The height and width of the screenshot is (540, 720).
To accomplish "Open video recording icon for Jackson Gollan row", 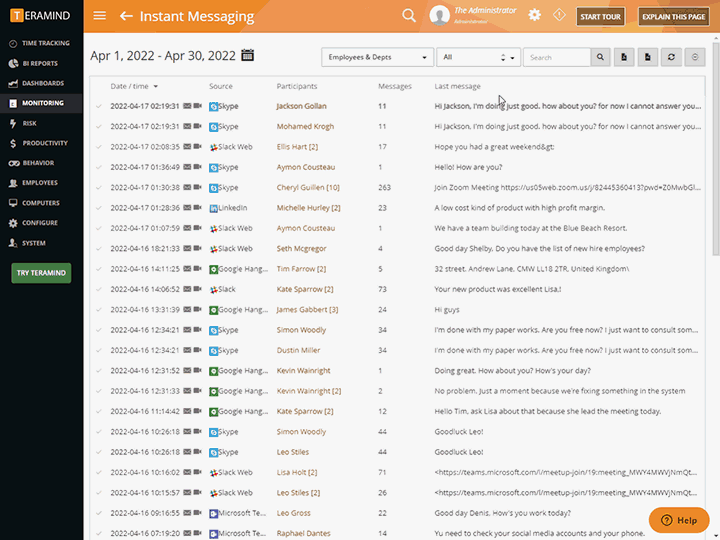I will coord(198,106).
